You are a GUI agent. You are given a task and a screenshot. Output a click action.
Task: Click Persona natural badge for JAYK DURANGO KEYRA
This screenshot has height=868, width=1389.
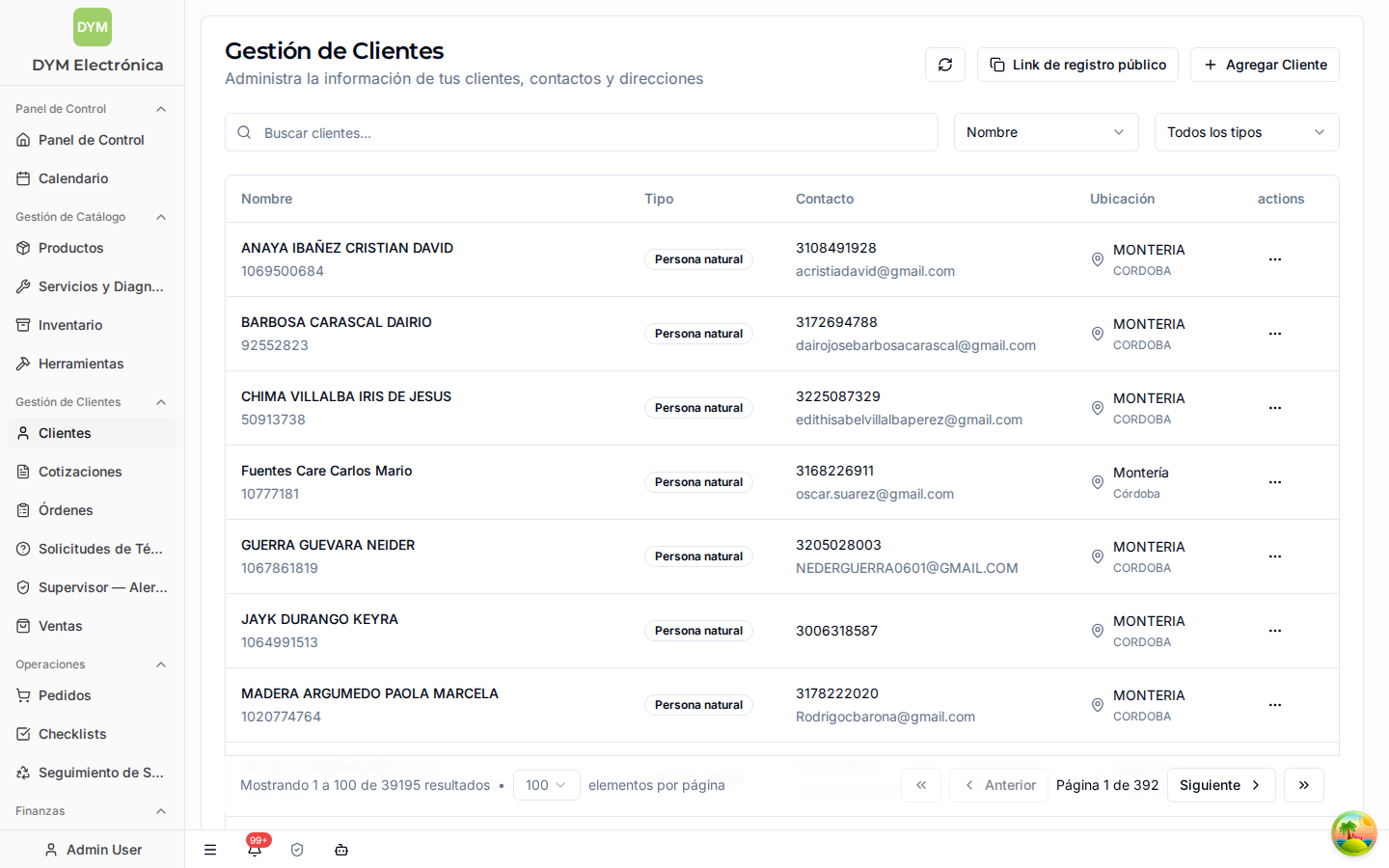coord(698,631)
